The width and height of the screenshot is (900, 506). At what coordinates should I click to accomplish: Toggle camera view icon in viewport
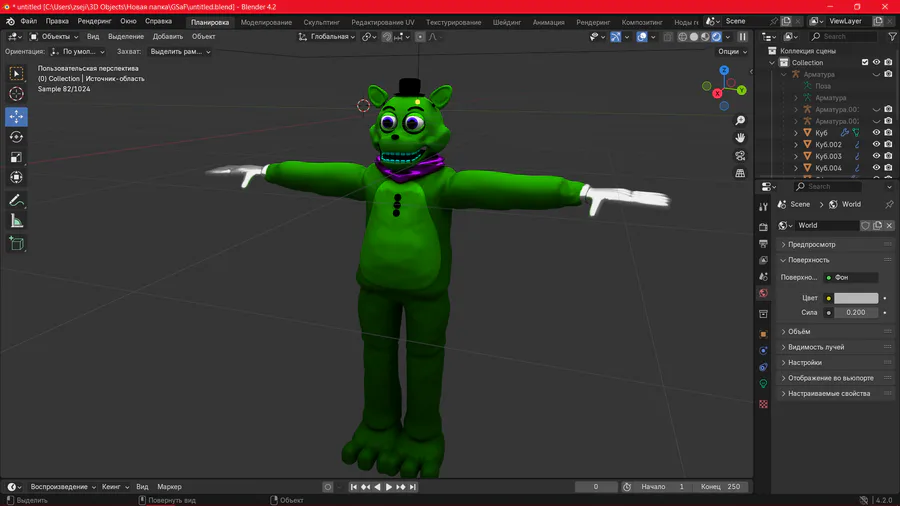[740, 155]
